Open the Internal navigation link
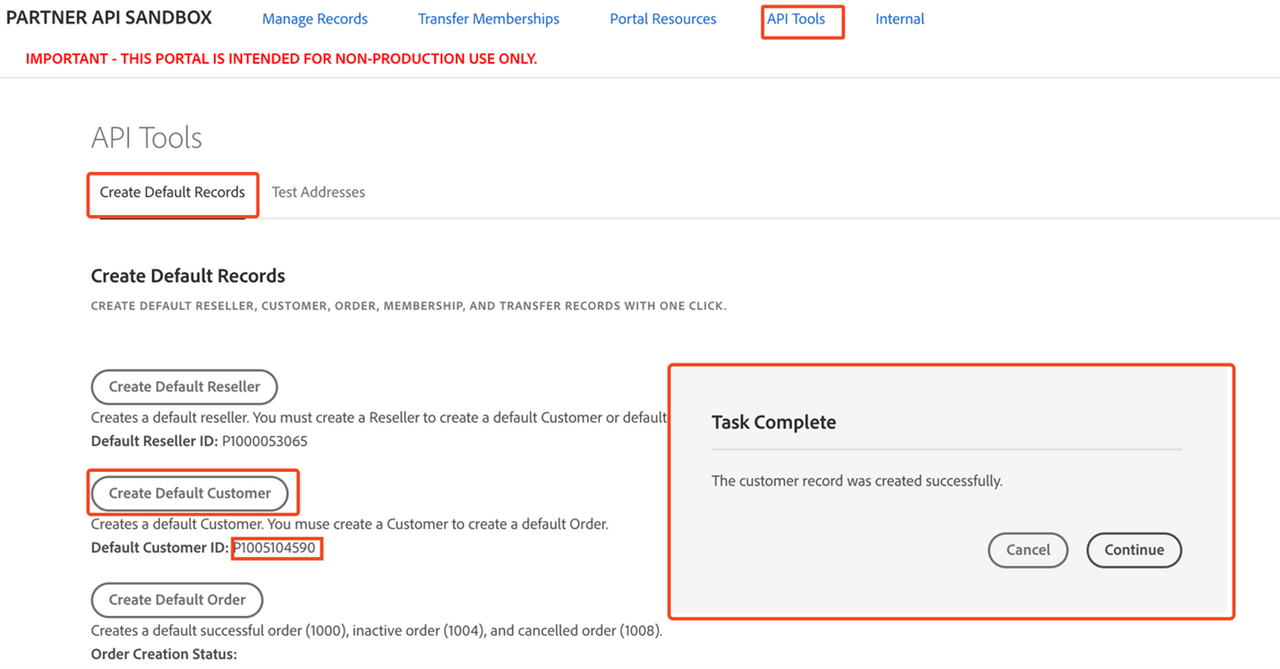1280x669 pixels. pyautogui.click(x=899, y=19)
